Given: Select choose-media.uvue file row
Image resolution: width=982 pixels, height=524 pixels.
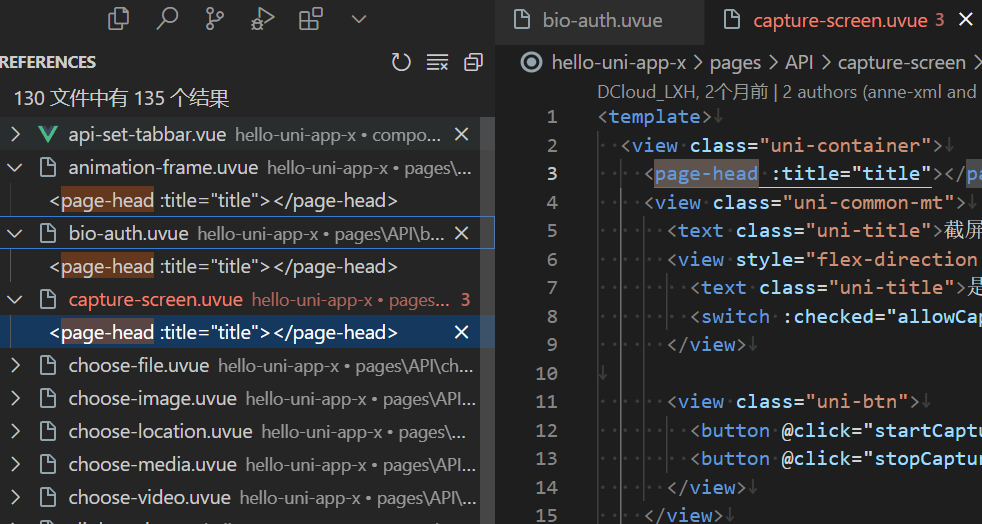Looking at the screenshot, I should click(240, 465).
